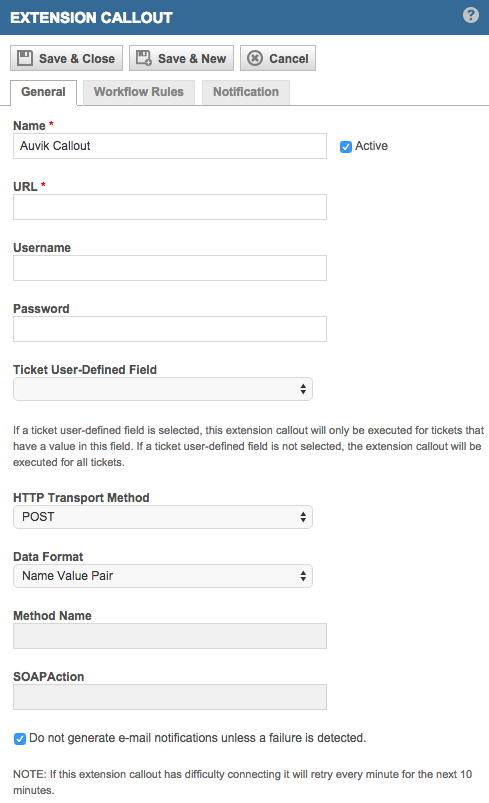Click the circled X icon on Cancel
This screenshot has height=803, width=489.
click(x=254, y=58)
